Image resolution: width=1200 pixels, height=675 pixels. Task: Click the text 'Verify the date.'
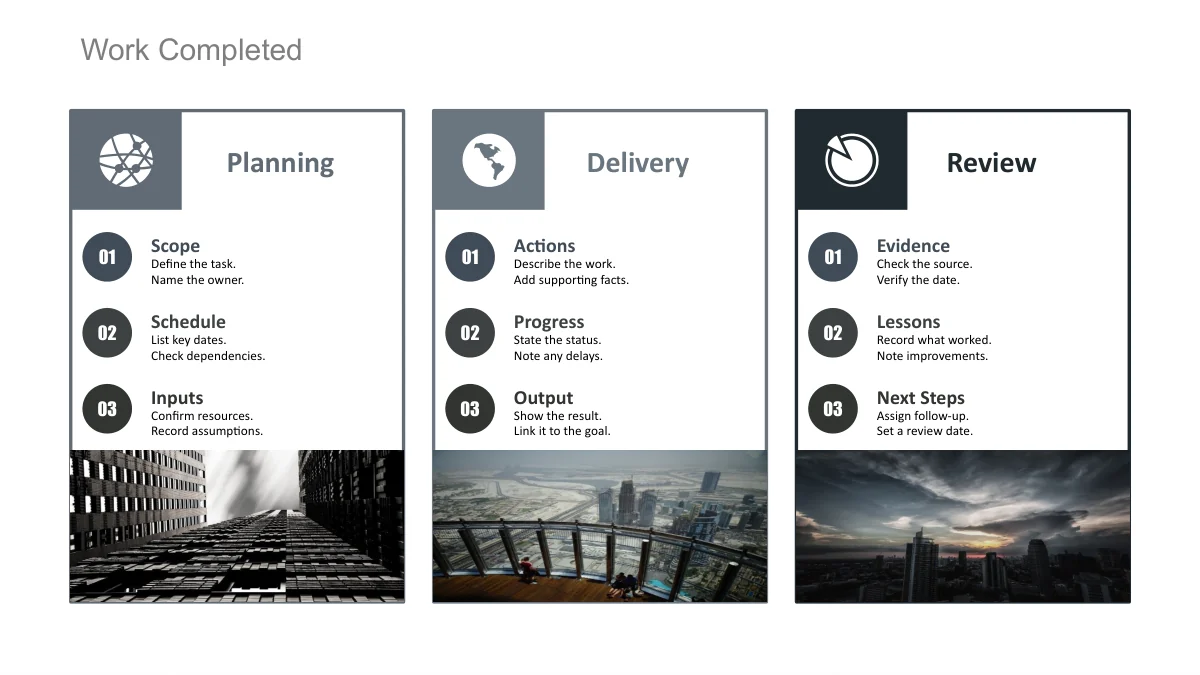918,280
